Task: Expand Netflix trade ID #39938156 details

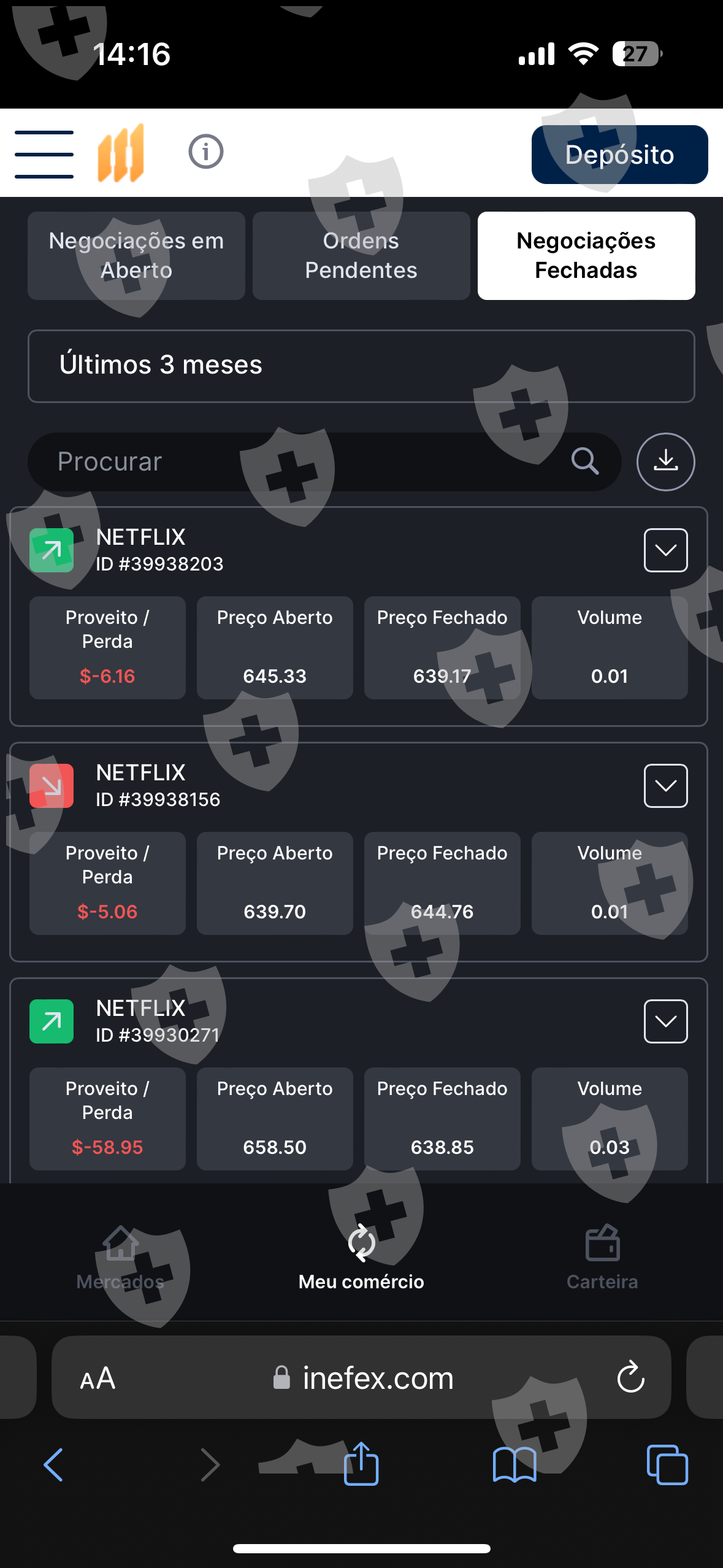Action: tap(665, 786)
